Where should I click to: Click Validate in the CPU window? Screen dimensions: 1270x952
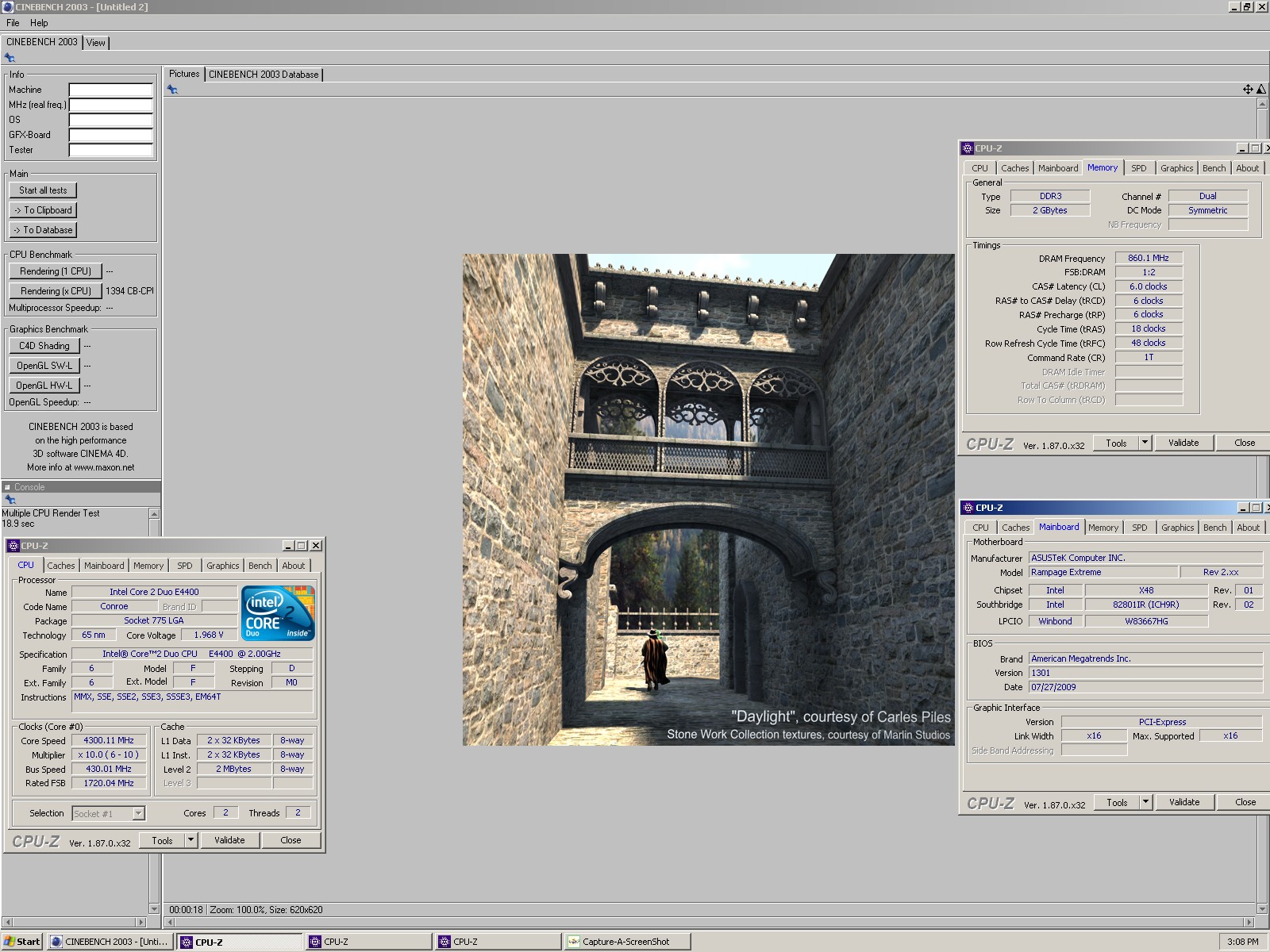pos(229,840)
